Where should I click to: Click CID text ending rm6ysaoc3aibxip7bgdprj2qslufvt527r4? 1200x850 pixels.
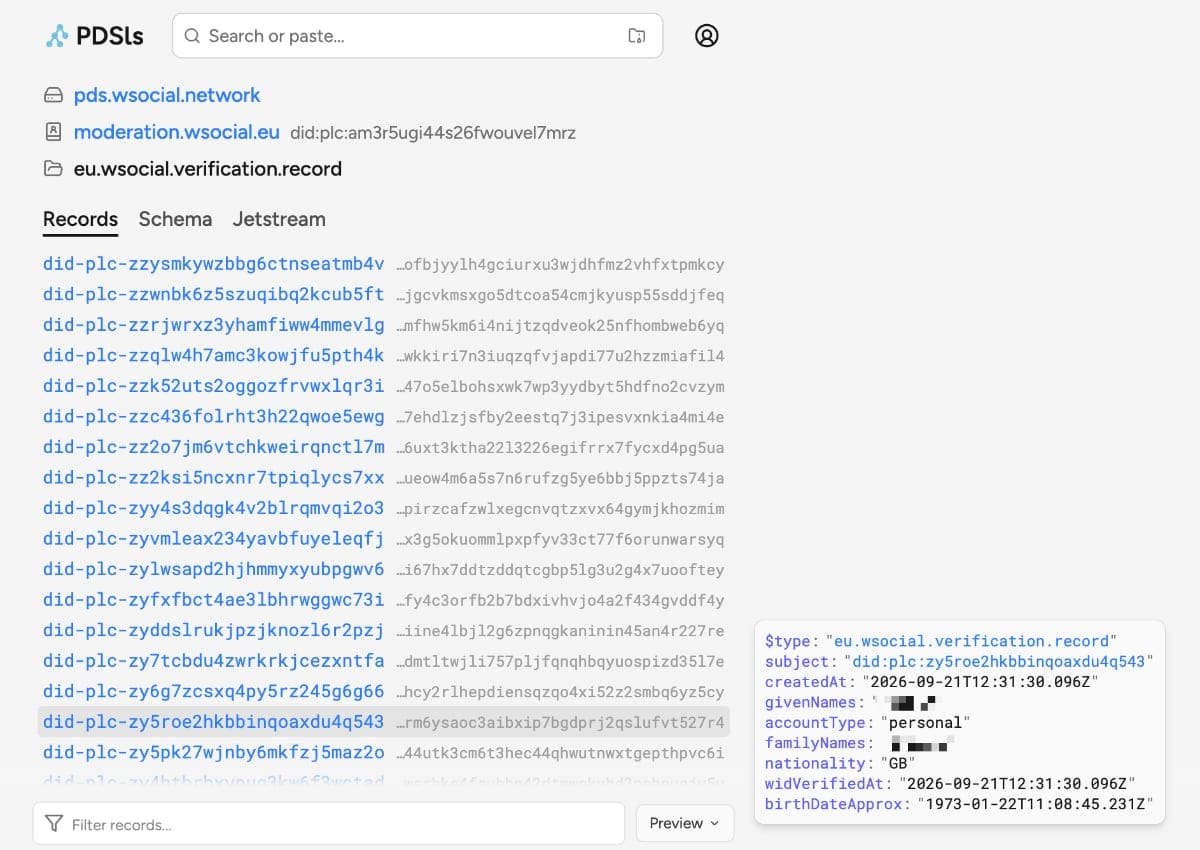[561, 722]
